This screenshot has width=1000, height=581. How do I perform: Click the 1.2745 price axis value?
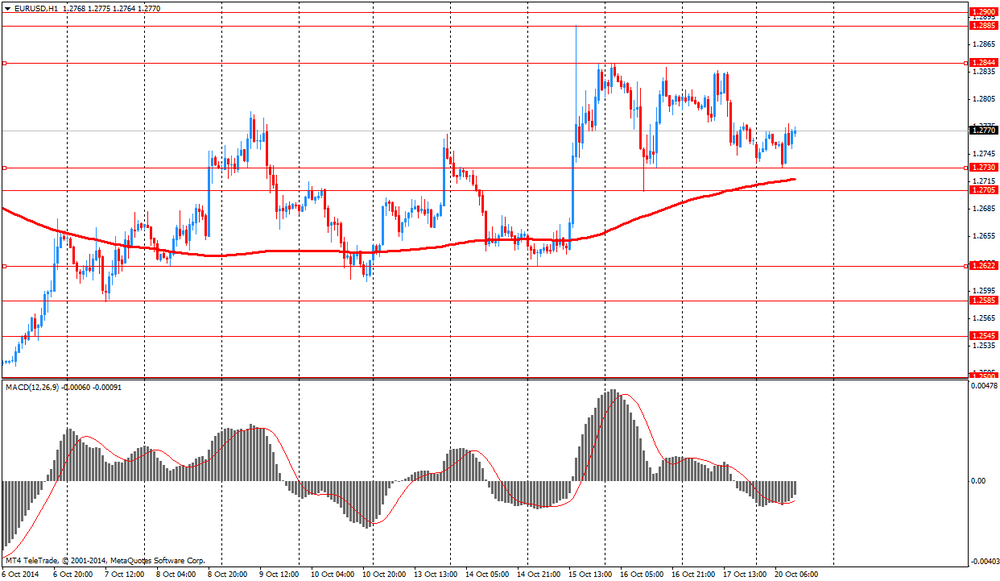(x=985, y=154)
